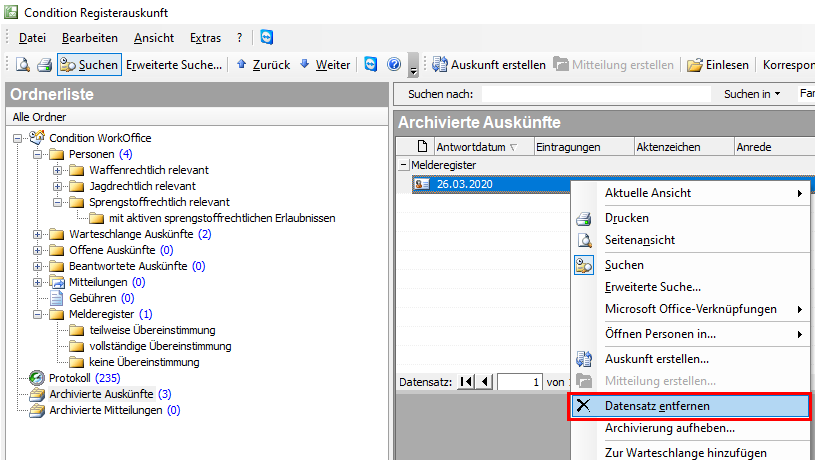Click the Zurück navigation button
This screenshot has width=815, height=460.
[x=263, y=65]
